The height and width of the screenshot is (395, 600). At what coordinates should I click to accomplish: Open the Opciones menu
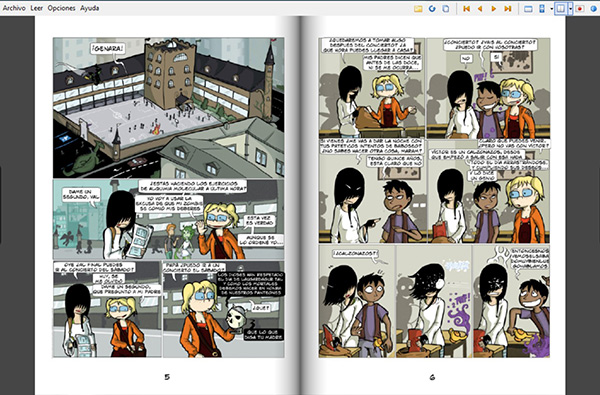(61, 8)
